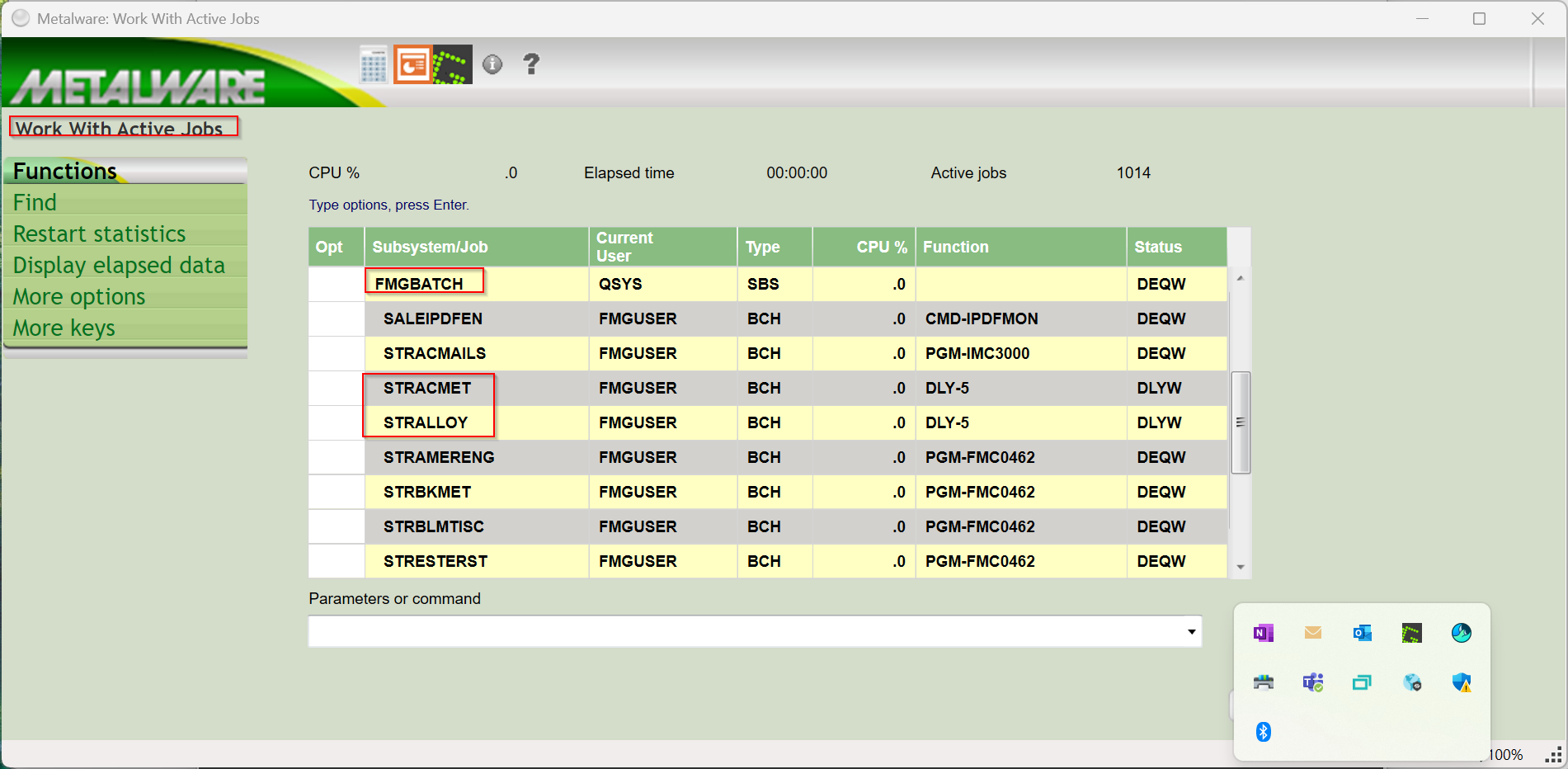Click the Status column header

pyautogui.click(x=1177, y=247)
